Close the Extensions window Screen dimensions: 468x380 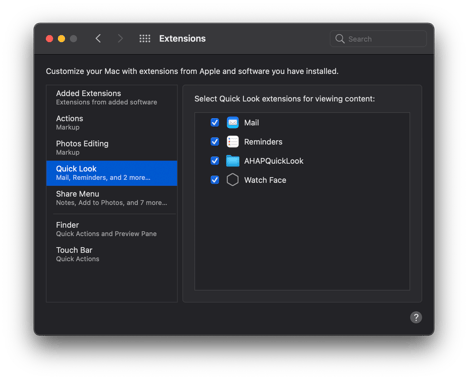tap(49, 39)
